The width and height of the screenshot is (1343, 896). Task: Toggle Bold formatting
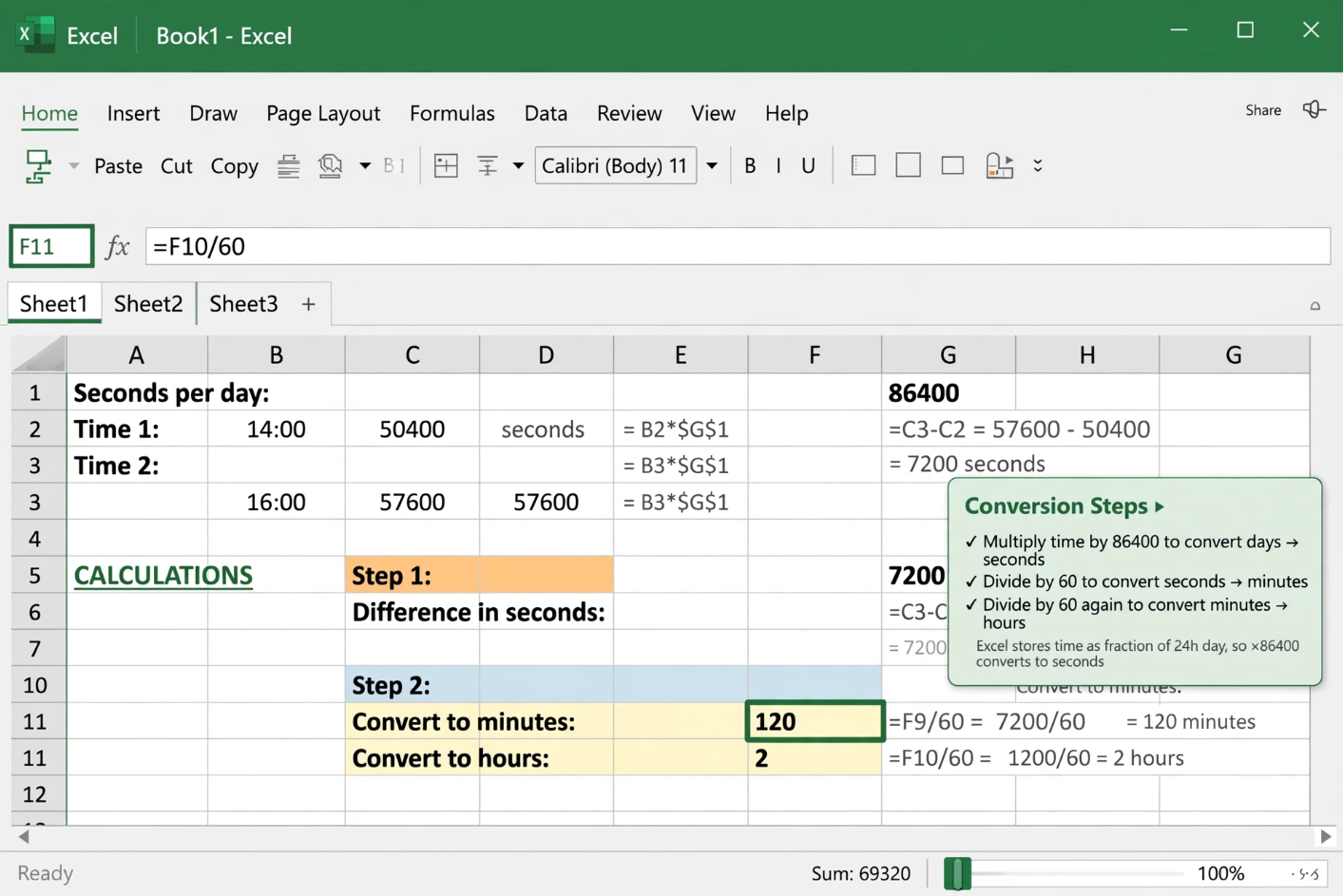tap(750, 166)
